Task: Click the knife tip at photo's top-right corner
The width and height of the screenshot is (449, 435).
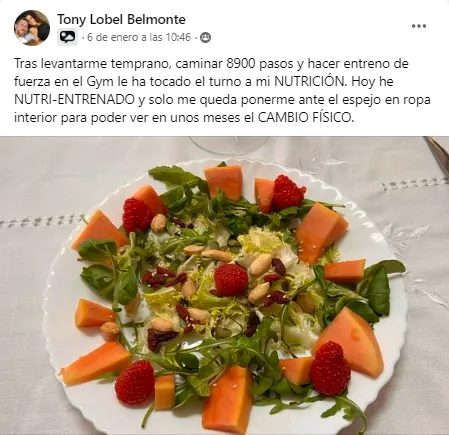Action: [437, 155]
